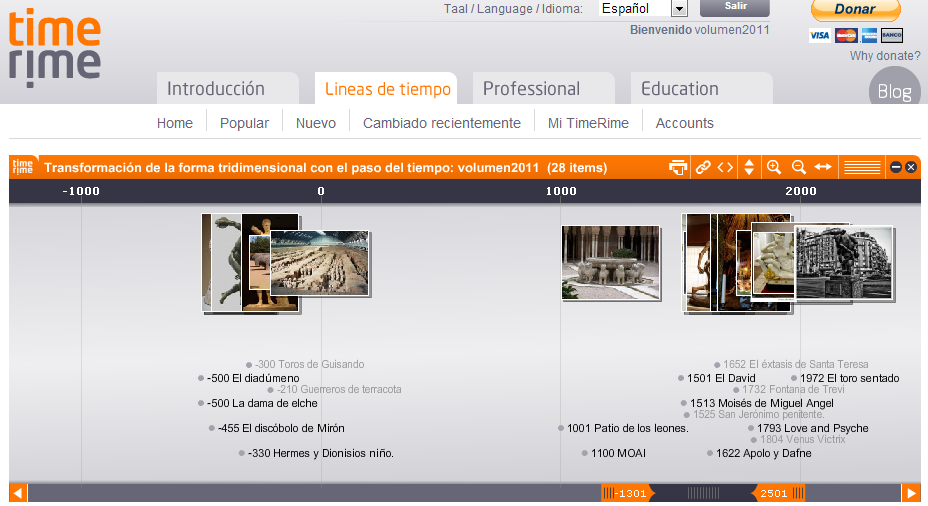Open the Lineas de tiempo tab
This screenshot has width=928, height=506.
(386, 89)
